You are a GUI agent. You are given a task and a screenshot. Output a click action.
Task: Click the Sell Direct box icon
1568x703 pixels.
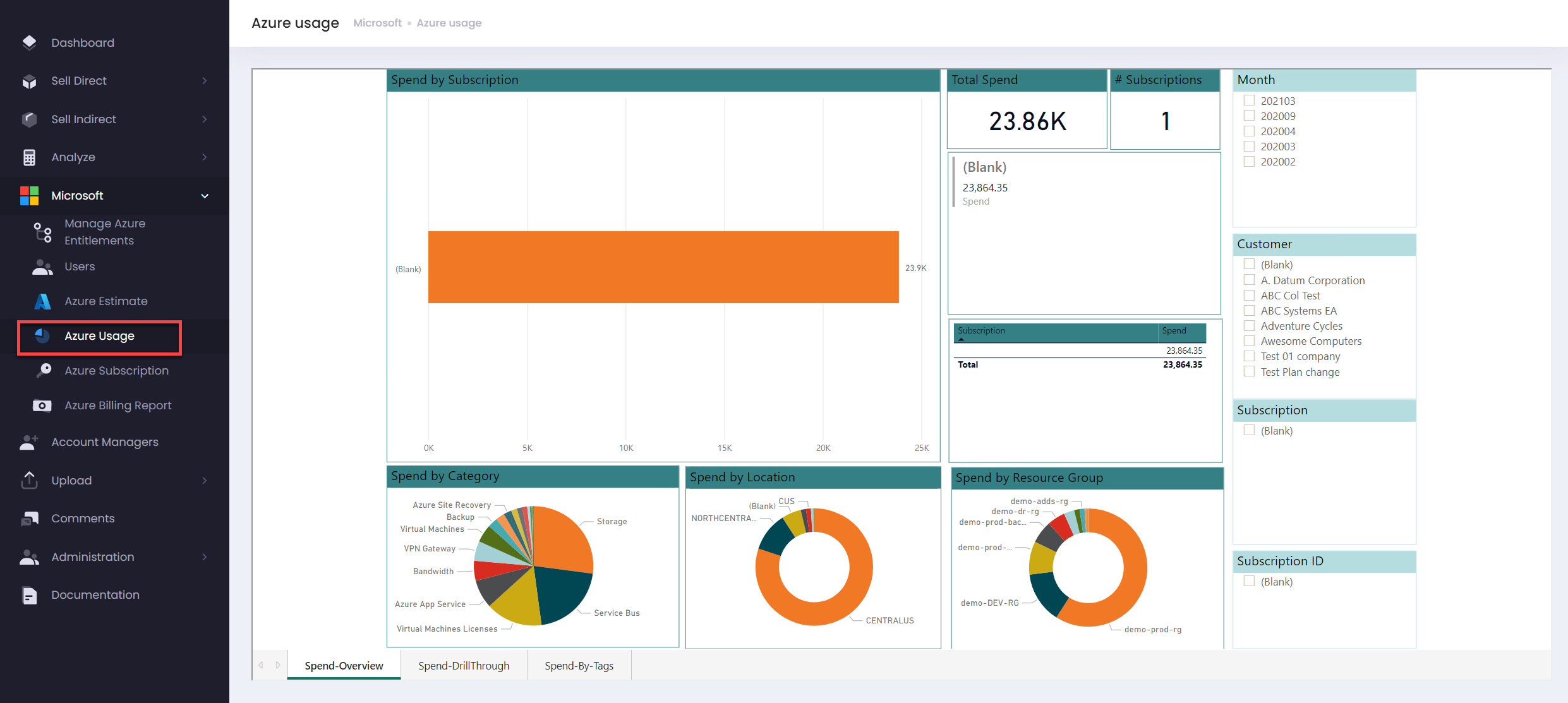[x=29, y=81]
